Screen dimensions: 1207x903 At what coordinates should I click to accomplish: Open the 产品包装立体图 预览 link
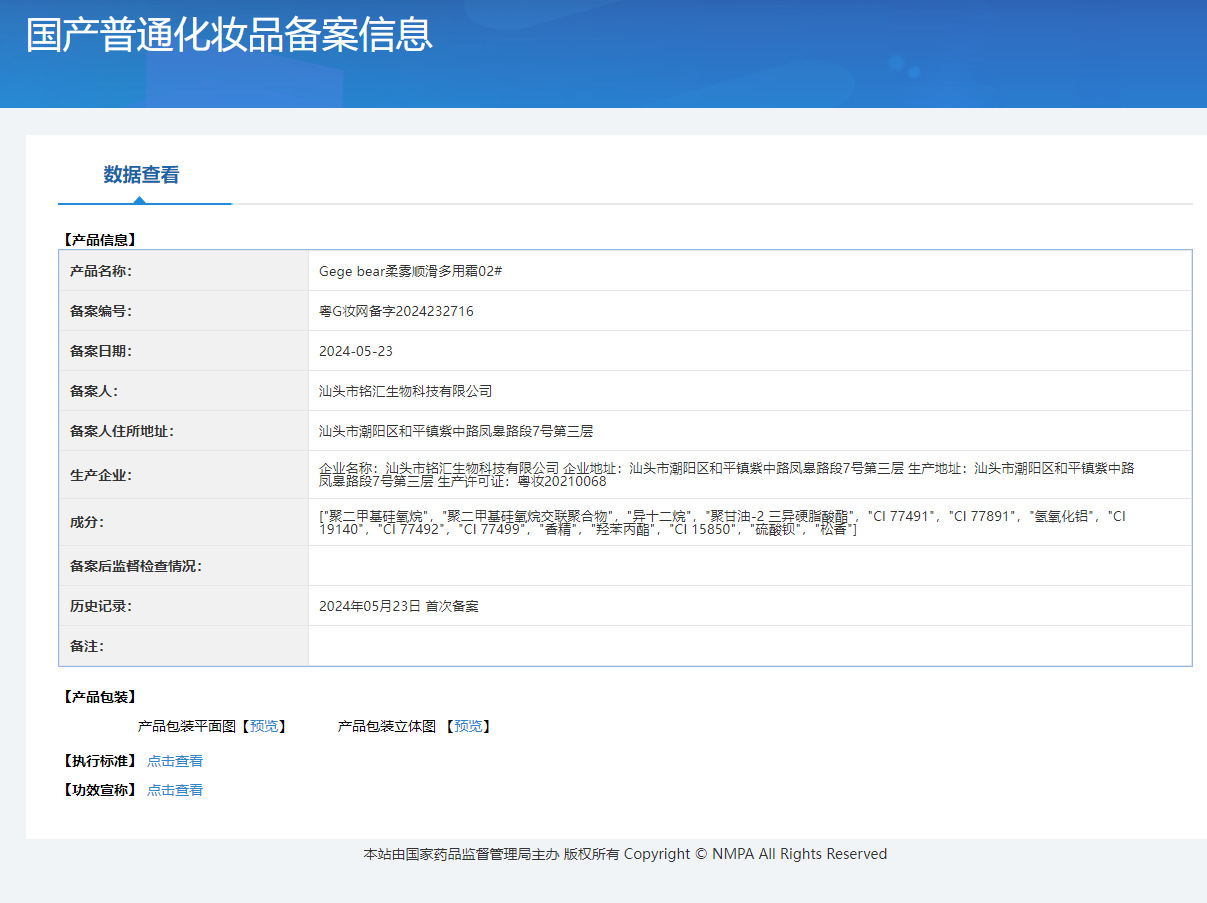tap(468, 726)
